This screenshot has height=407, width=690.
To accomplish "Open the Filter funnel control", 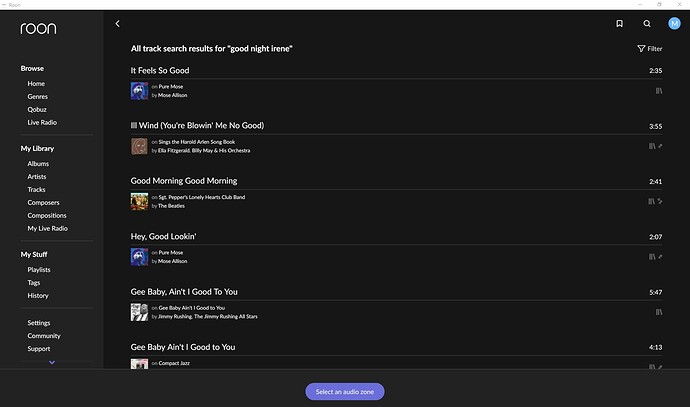I will (x=650, y=49).
